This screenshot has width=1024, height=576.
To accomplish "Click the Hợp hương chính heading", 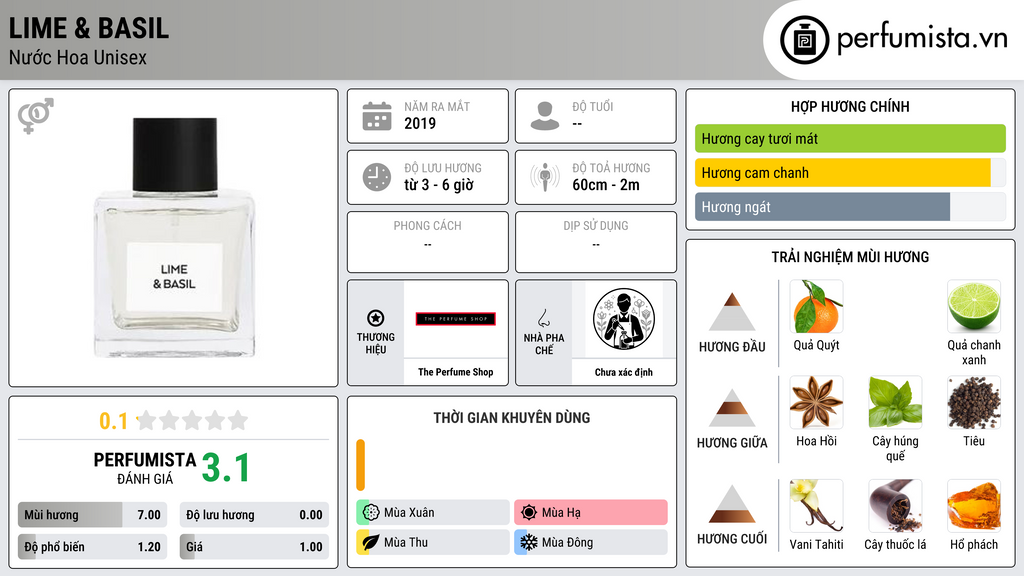I will coord(850,106).
